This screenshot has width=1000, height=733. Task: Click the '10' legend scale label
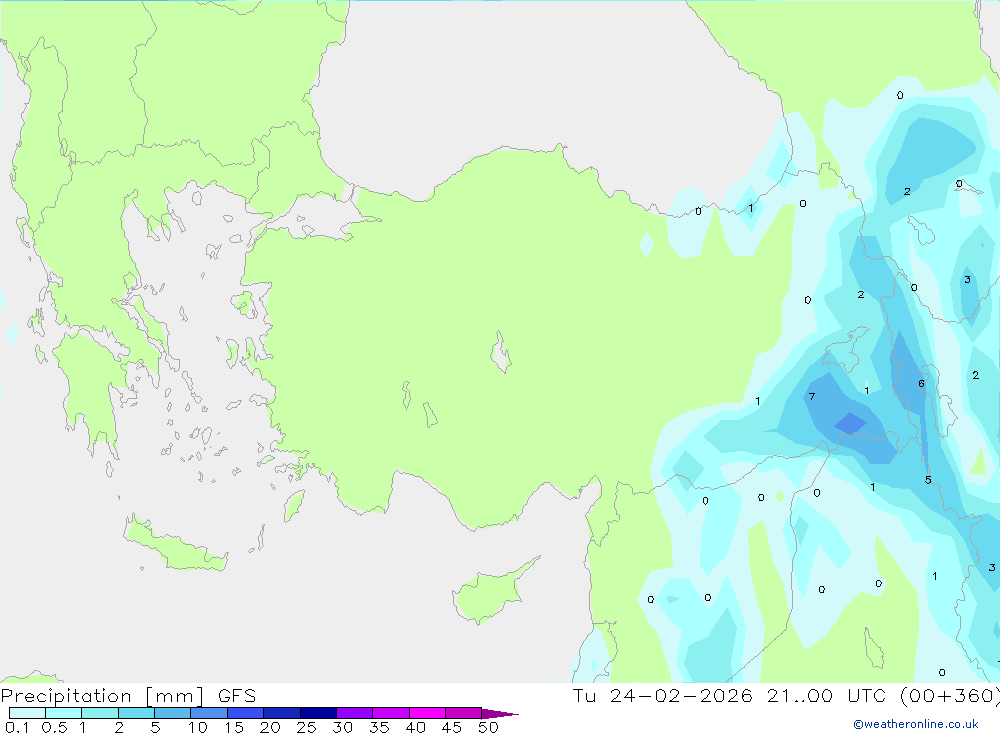(x=198, y=727)
